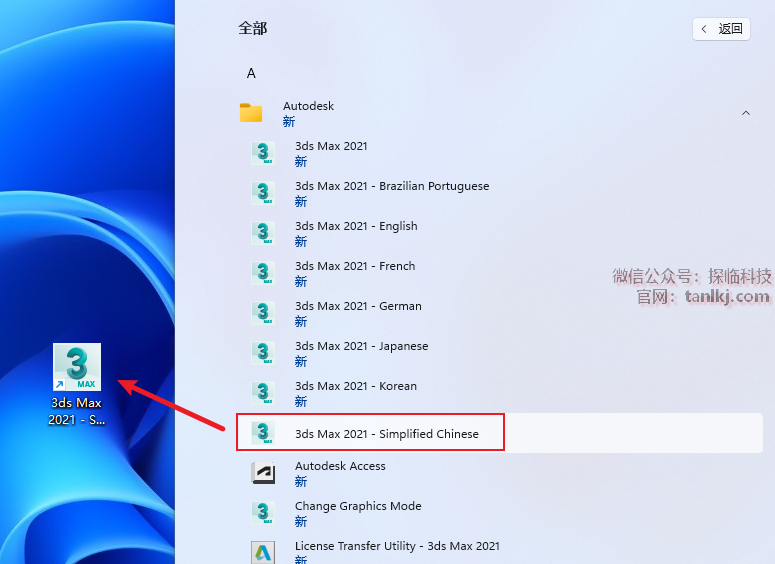Open 3ds Max 2021 - French entry
775x564 pixels.
(499, 273)
